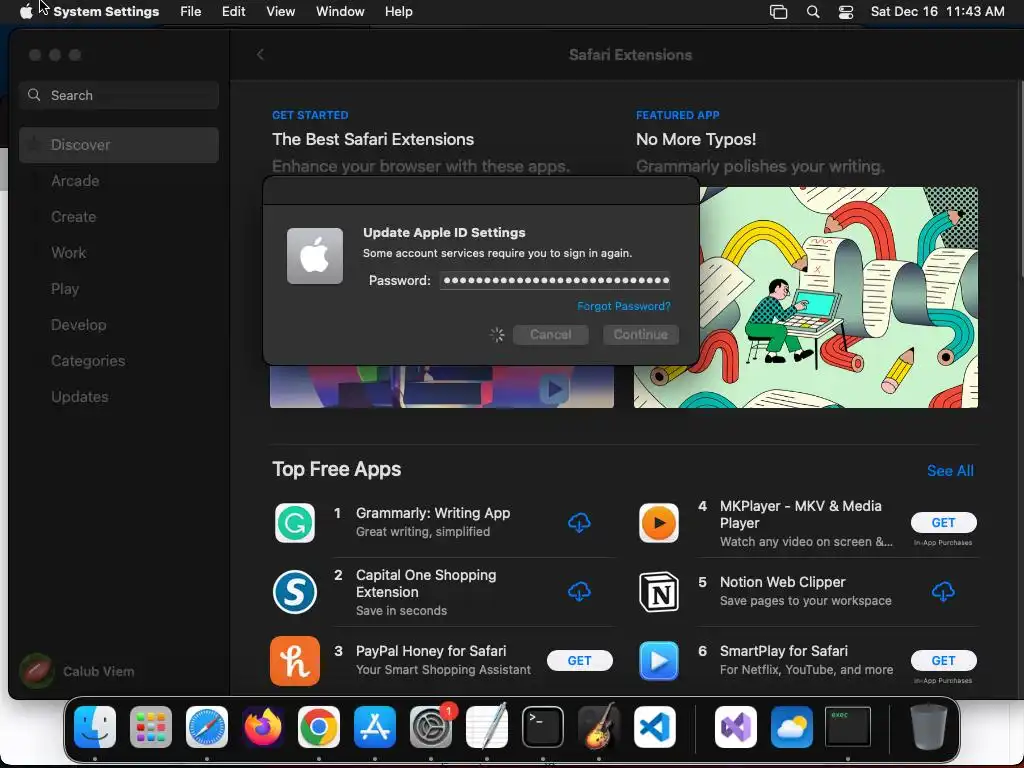The height and width of the screenshot is (768, 1024).
Task: Open The Best Safari Extensions story title
Action: pos(373,139)
